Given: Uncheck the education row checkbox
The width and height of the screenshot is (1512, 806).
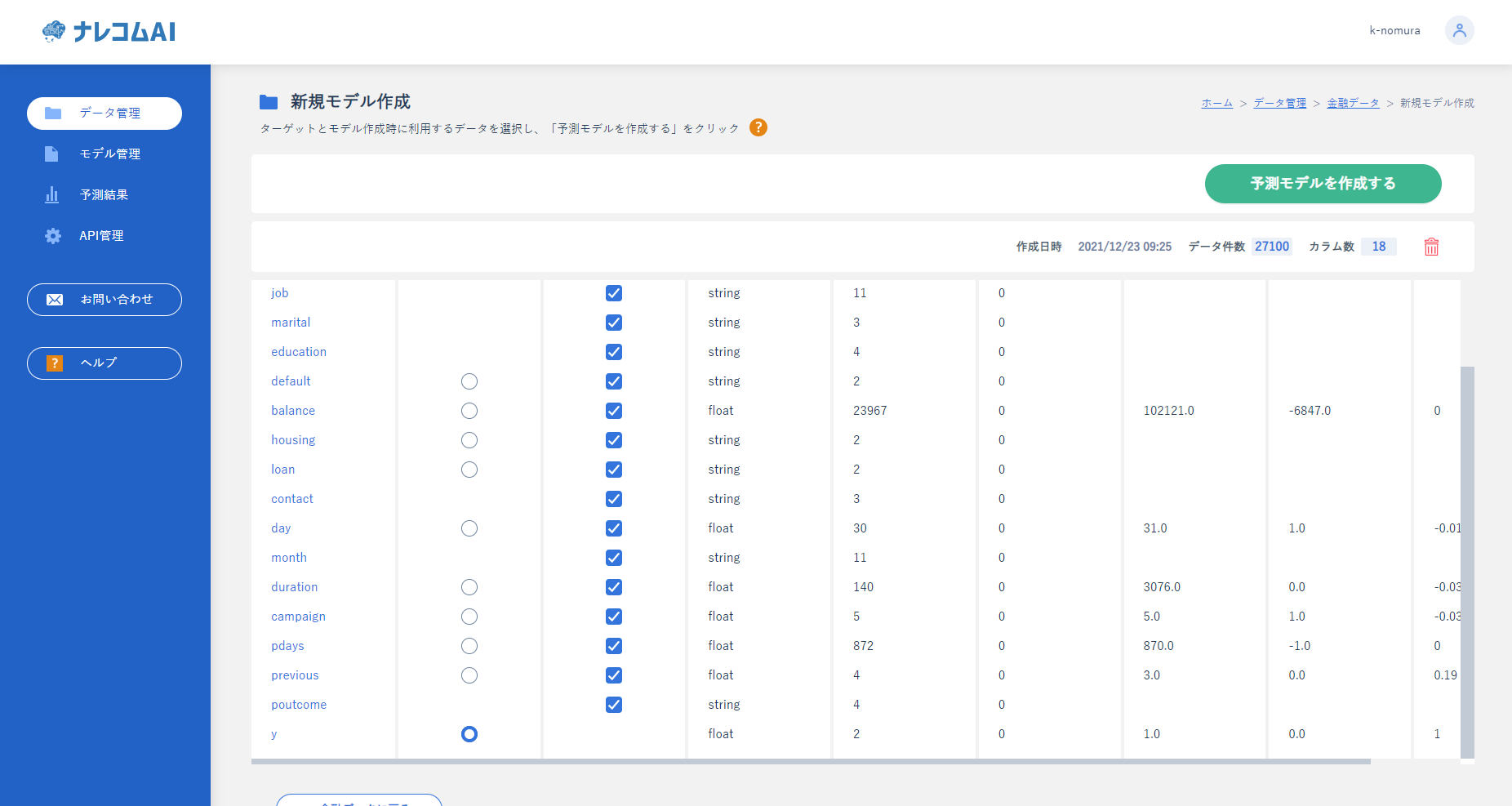Looking at the screenshot, I should point(614,352).
